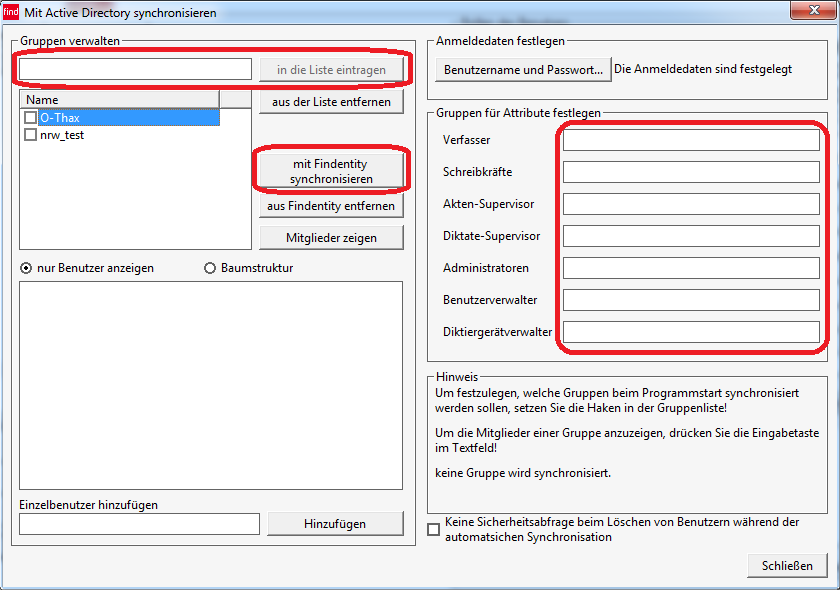Image resolution: width=840 pixels, height=590 pixels.
Task: Click the 'Schließen' button
Action: [787, 565]
